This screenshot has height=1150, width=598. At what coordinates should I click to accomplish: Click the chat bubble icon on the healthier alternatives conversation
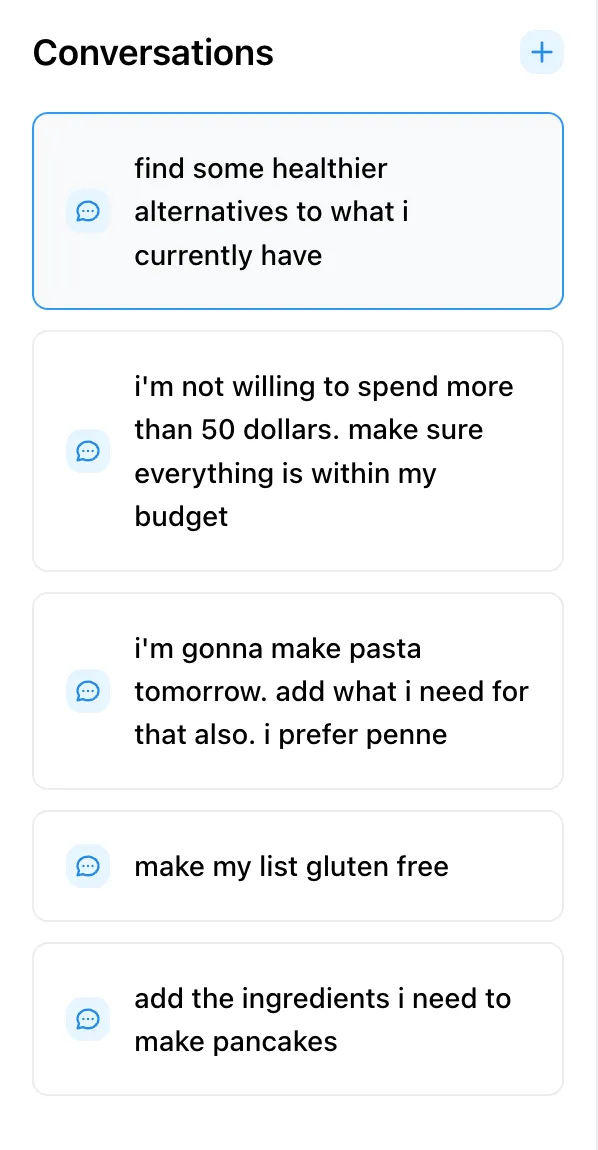pyautogui.click(x=88, y=211)
